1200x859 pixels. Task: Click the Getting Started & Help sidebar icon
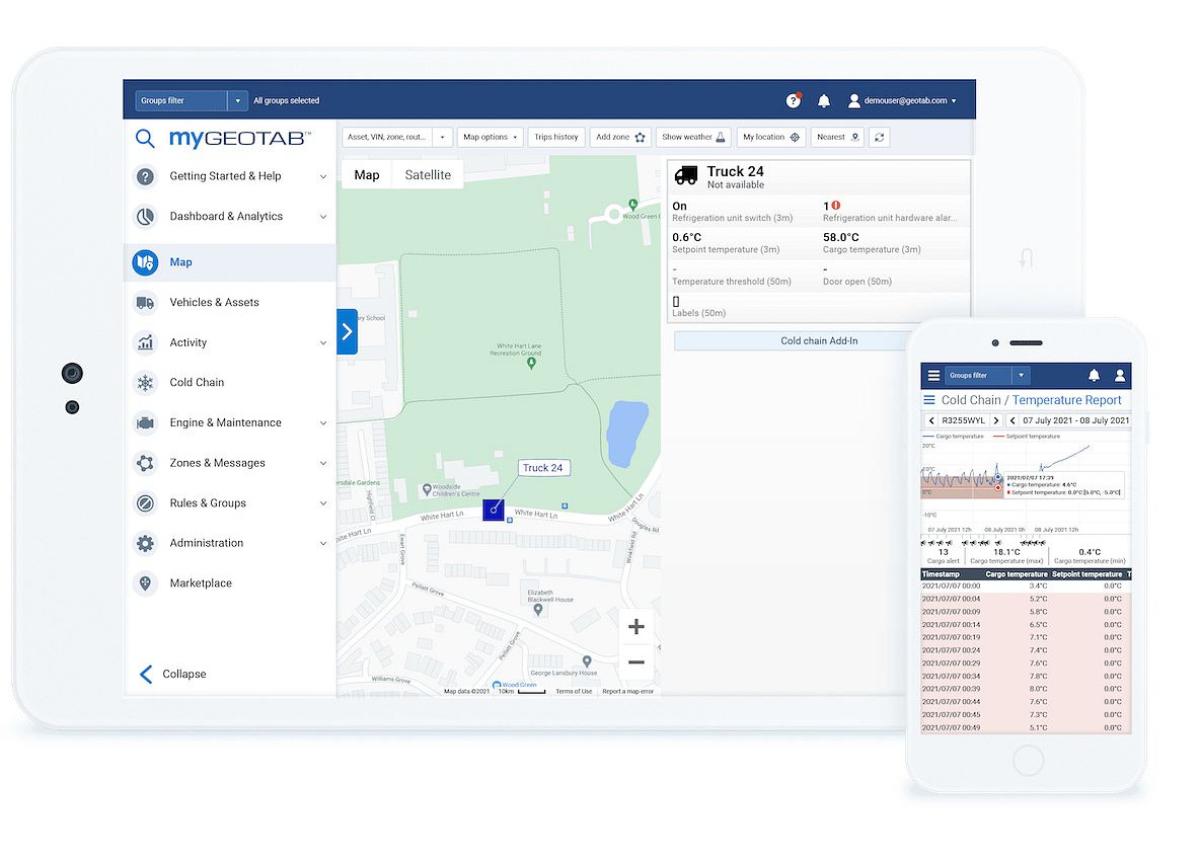click(145, 176)
